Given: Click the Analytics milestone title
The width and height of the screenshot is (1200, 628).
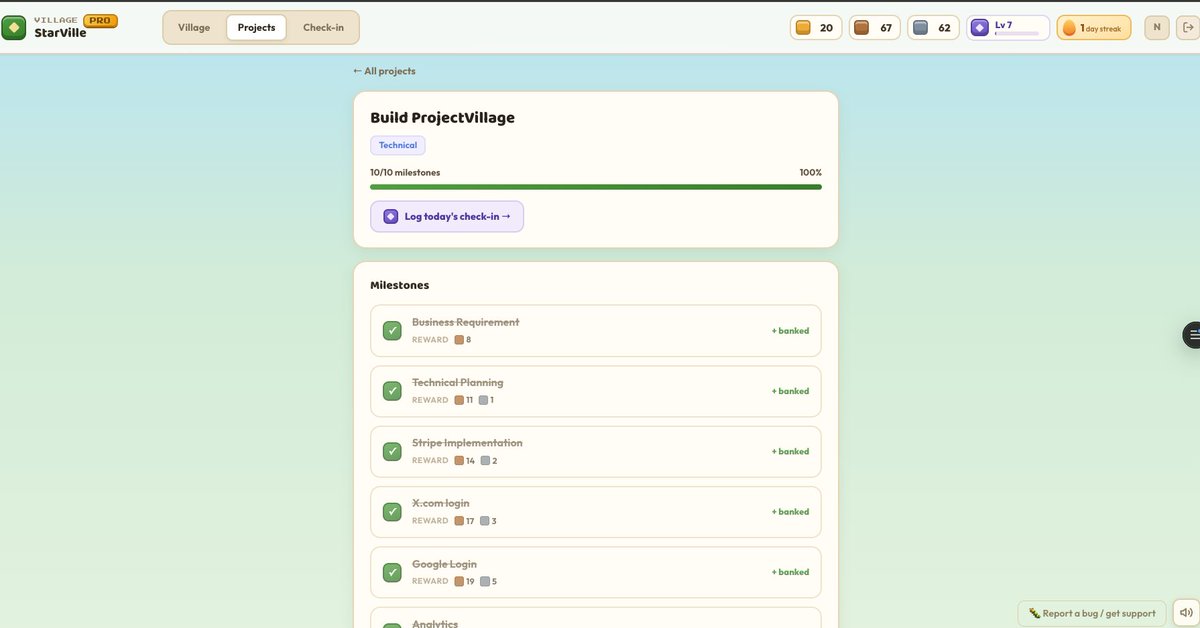Looking at the screenshot, I should pyautogui.click(x=435, y=623).
